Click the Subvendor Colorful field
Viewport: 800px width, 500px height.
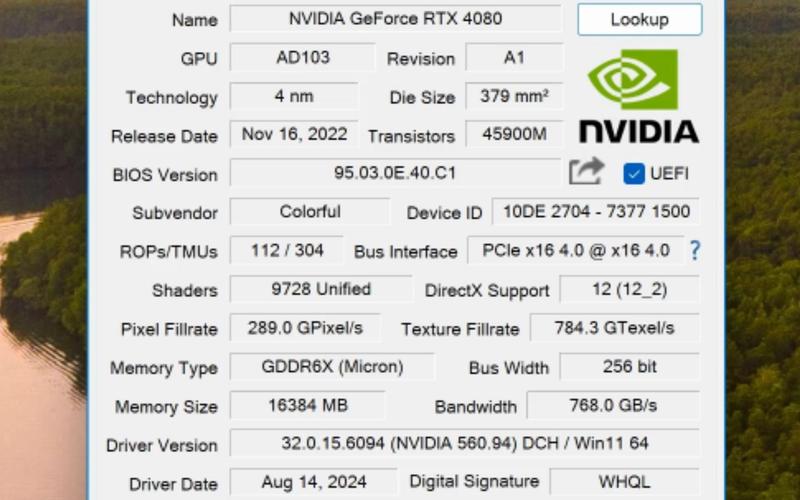click(x=309, y=212)
